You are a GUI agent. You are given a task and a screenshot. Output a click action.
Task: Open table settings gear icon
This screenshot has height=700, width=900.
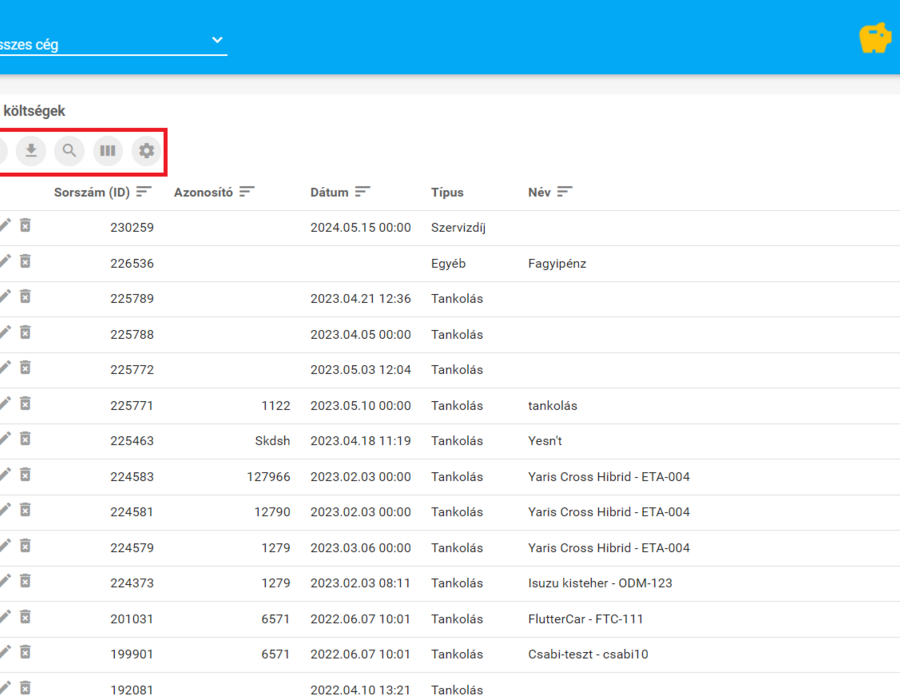[146, 151]
